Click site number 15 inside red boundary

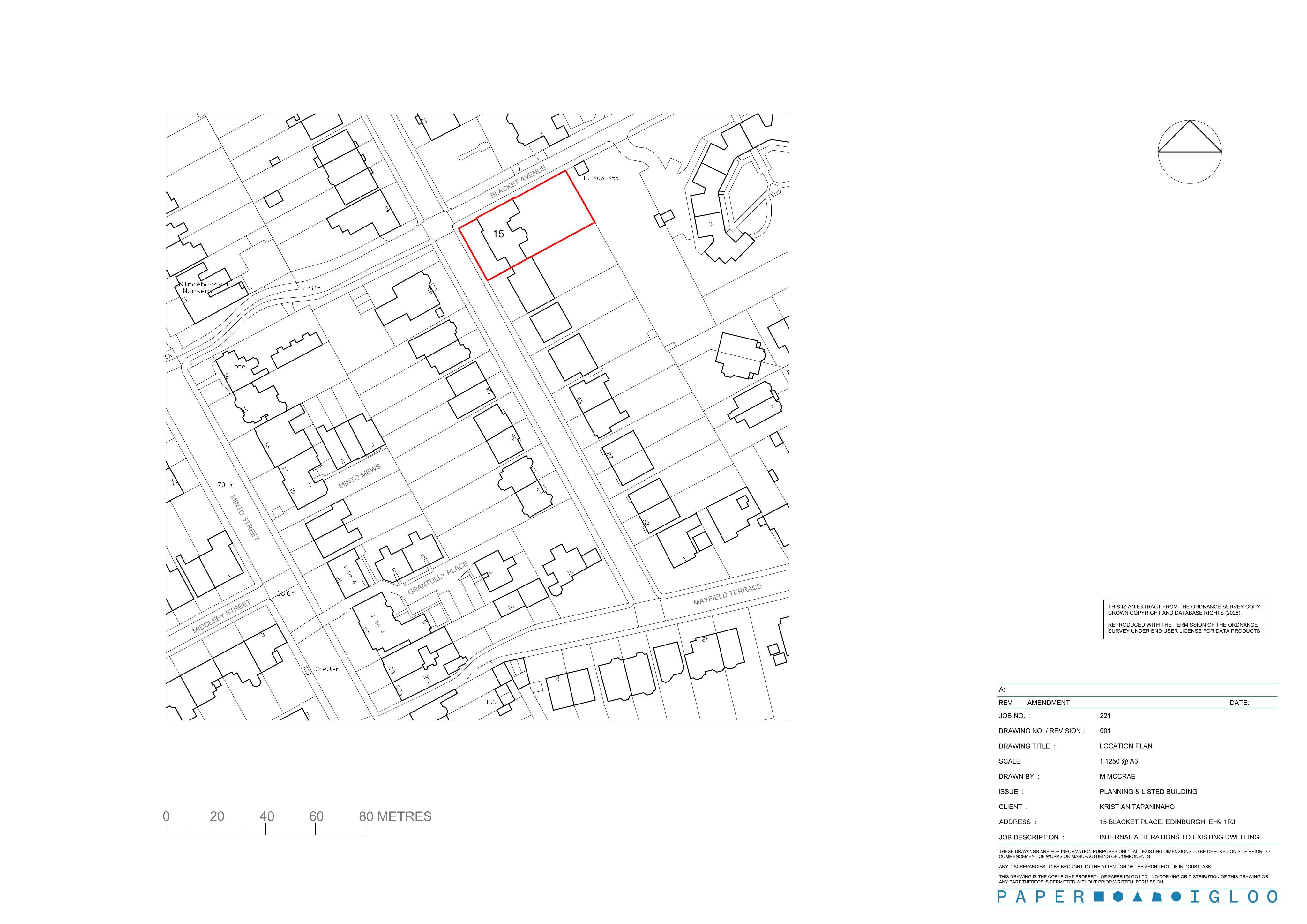[498, 234]
